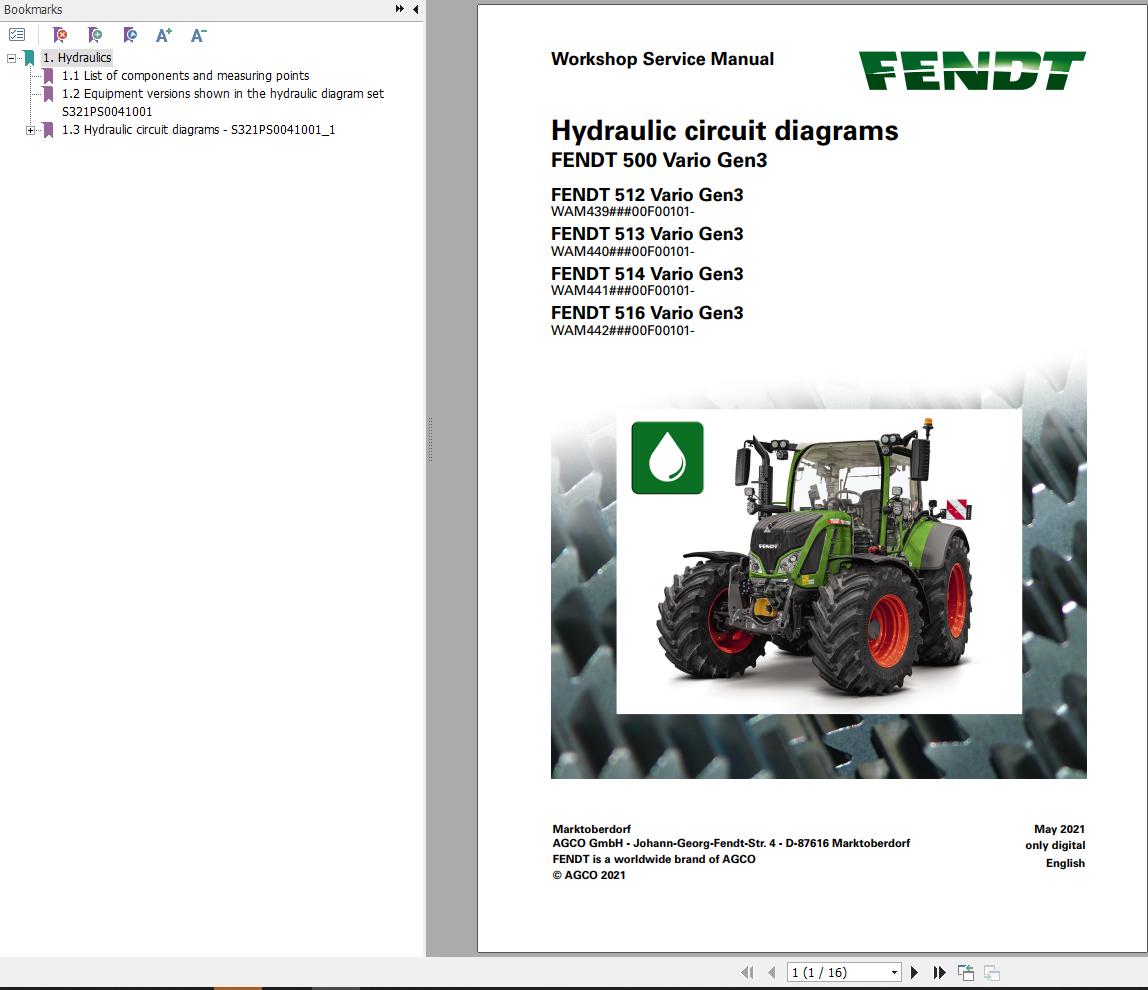
Task: Click the only digital text
Action: click(1055, 846)
